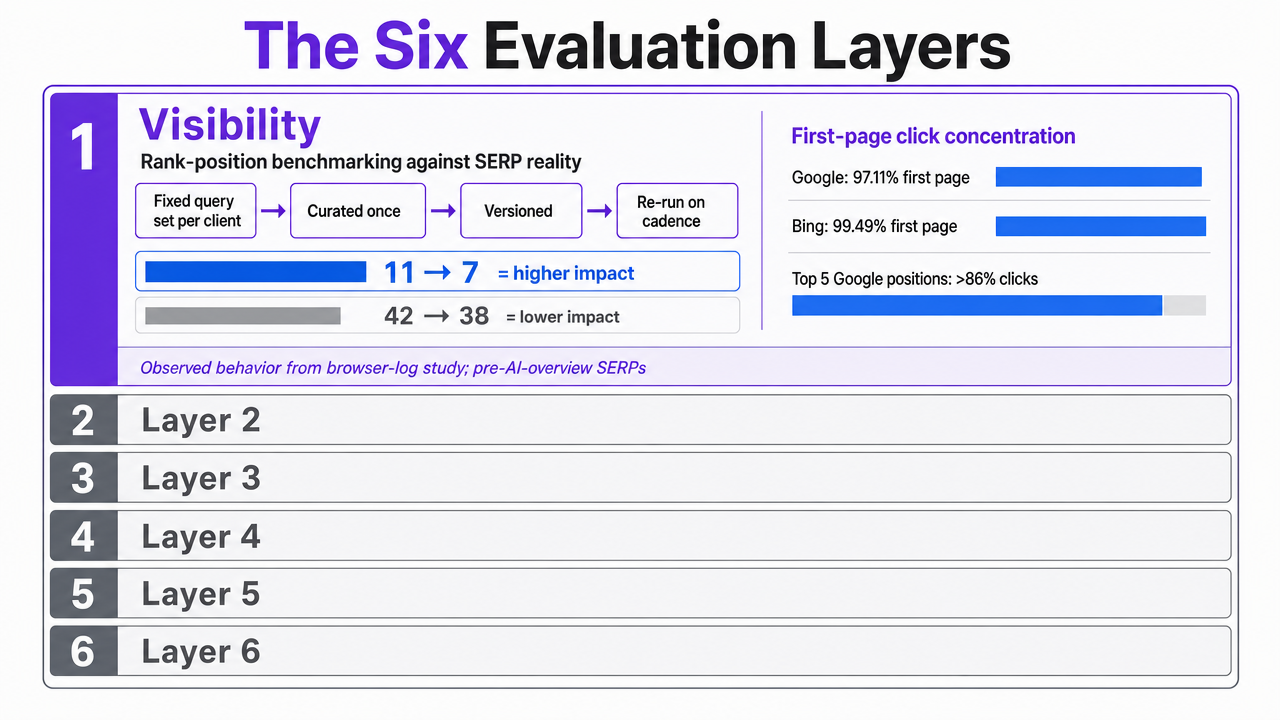This screenshot has width=1280, height=720.
Task: Expand the Layer 6 row
Action: (x=640, y=652)
